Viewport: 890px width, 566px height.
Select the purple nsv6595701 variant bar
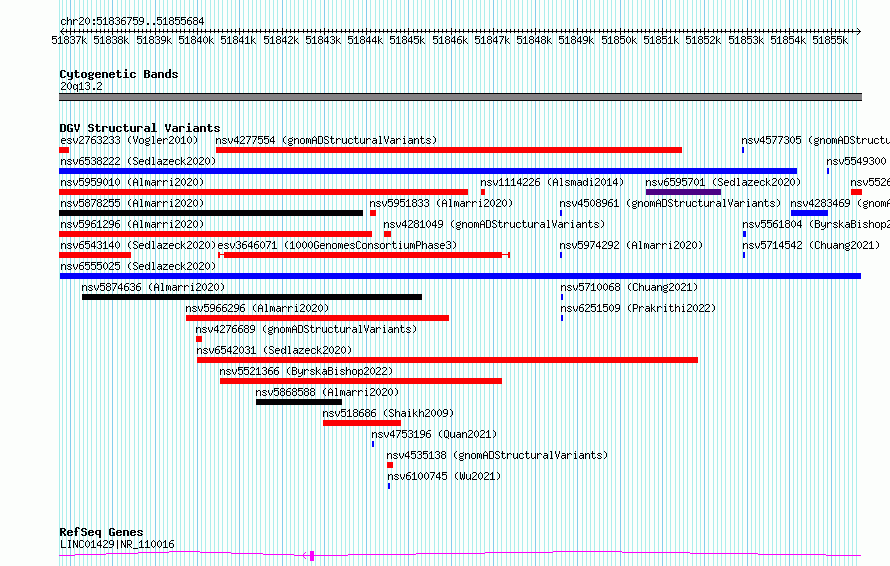(x=683, y=192)
